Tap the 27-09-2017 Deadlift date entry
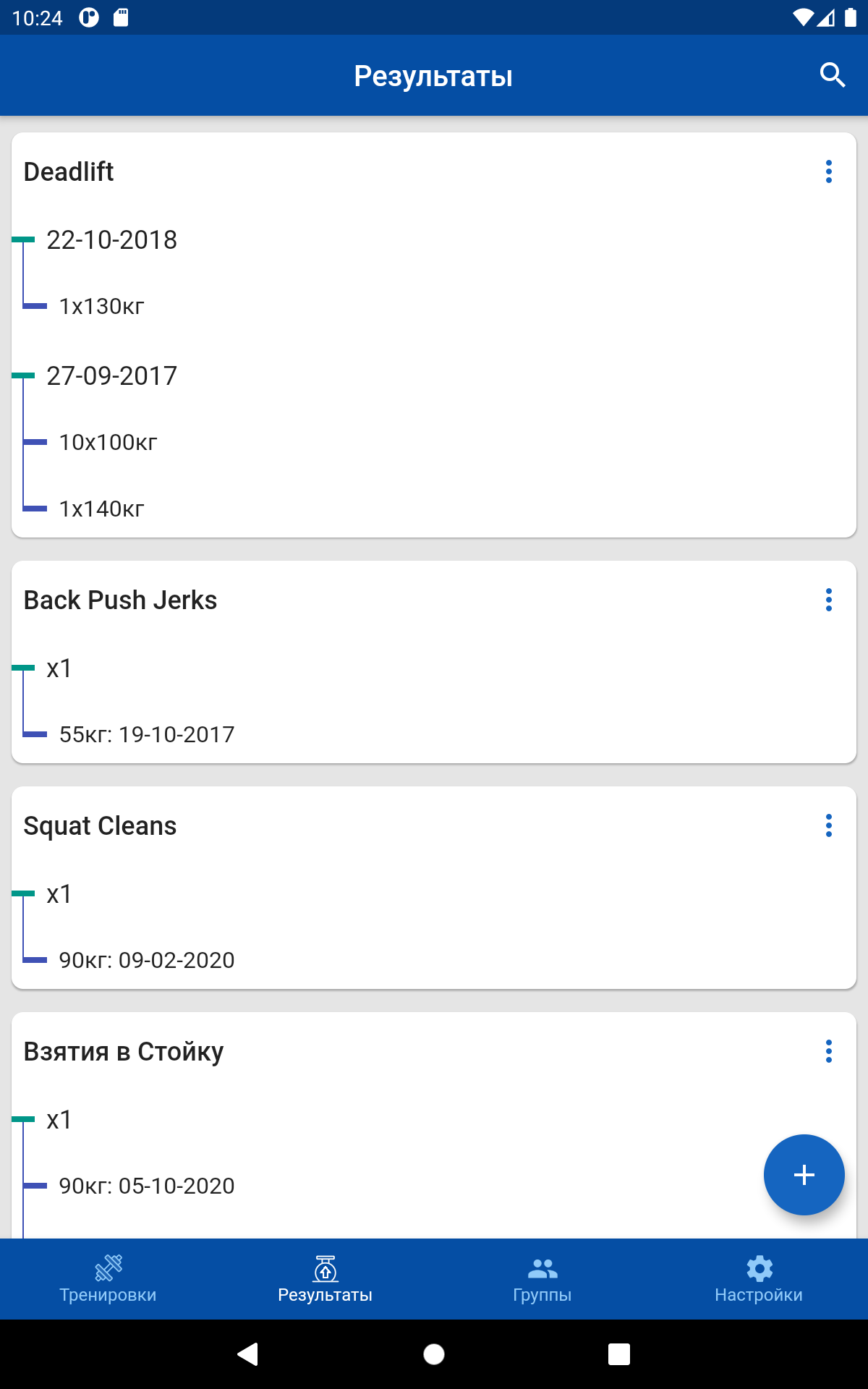Viewport: 868px width, 1389px height. tap(111, 376)
